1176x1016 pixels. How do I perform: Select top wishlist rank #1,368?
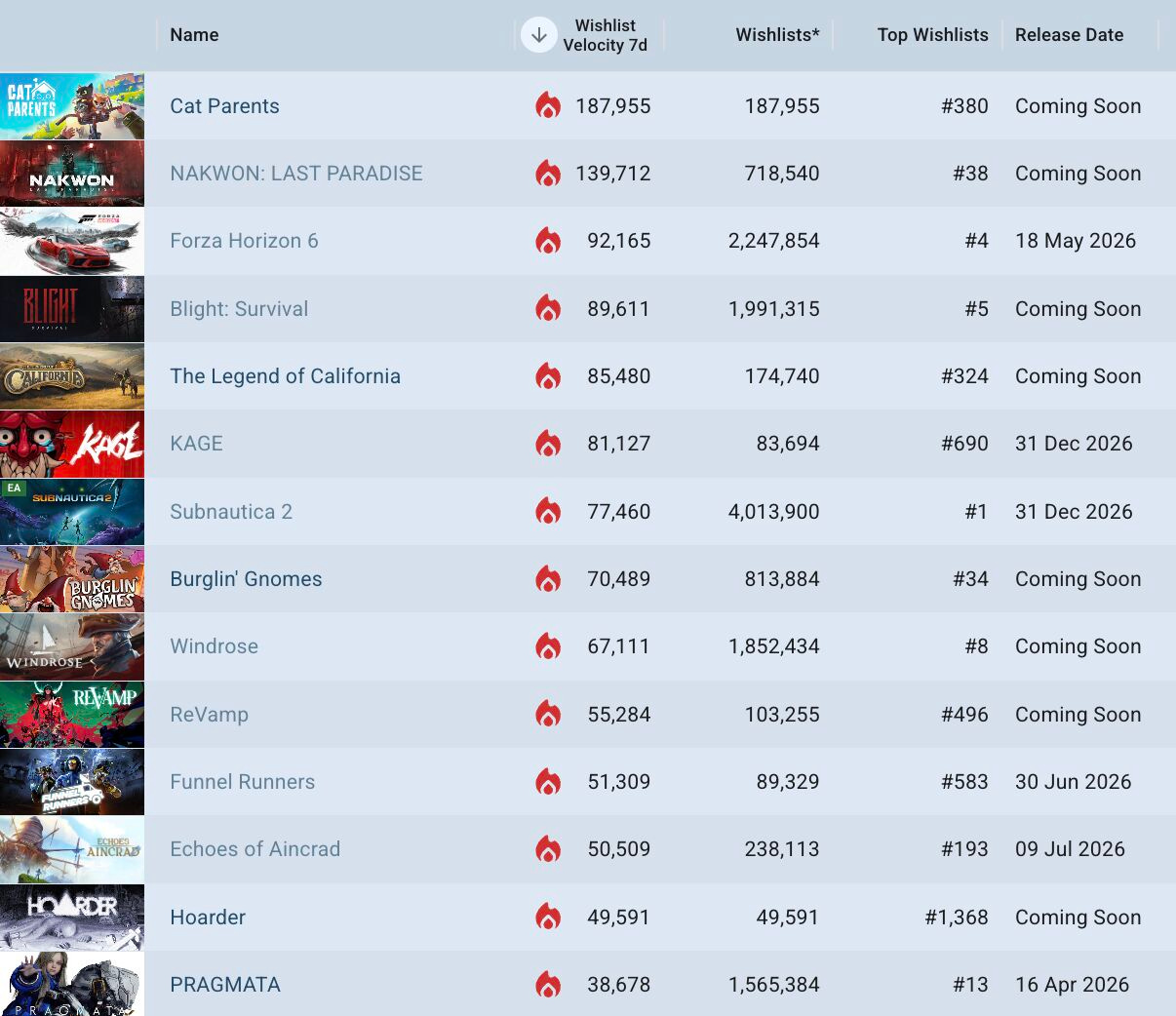[957, 918]
